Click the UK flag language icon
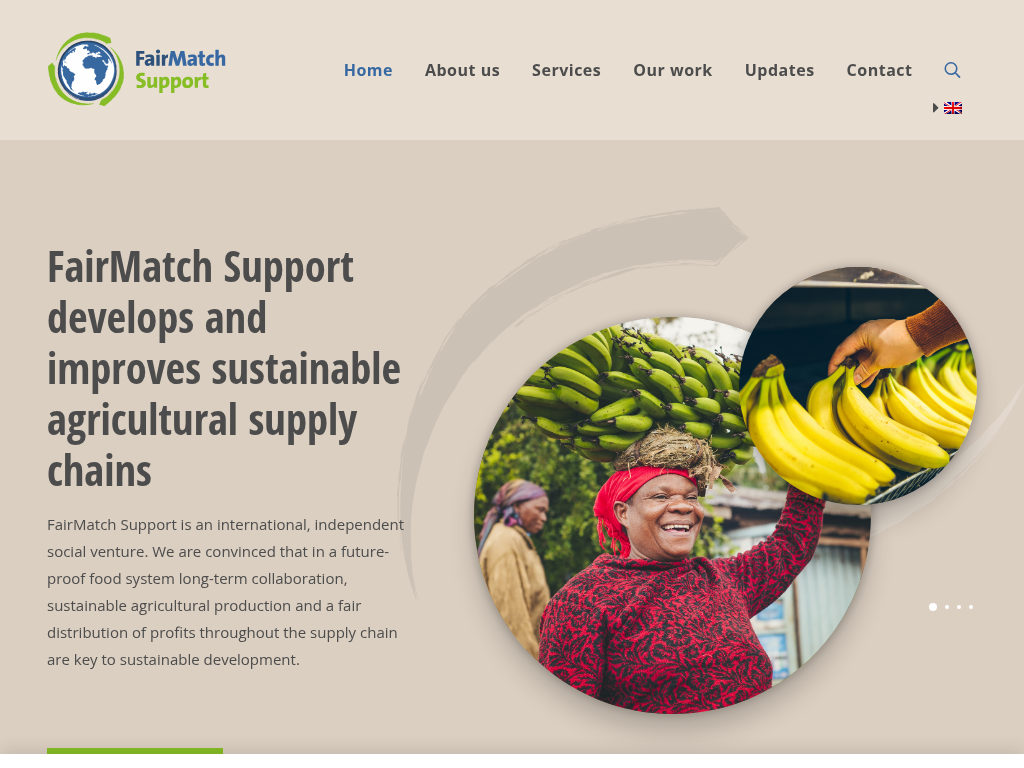This screenshot has width=1024, height=768. (953, 108)
